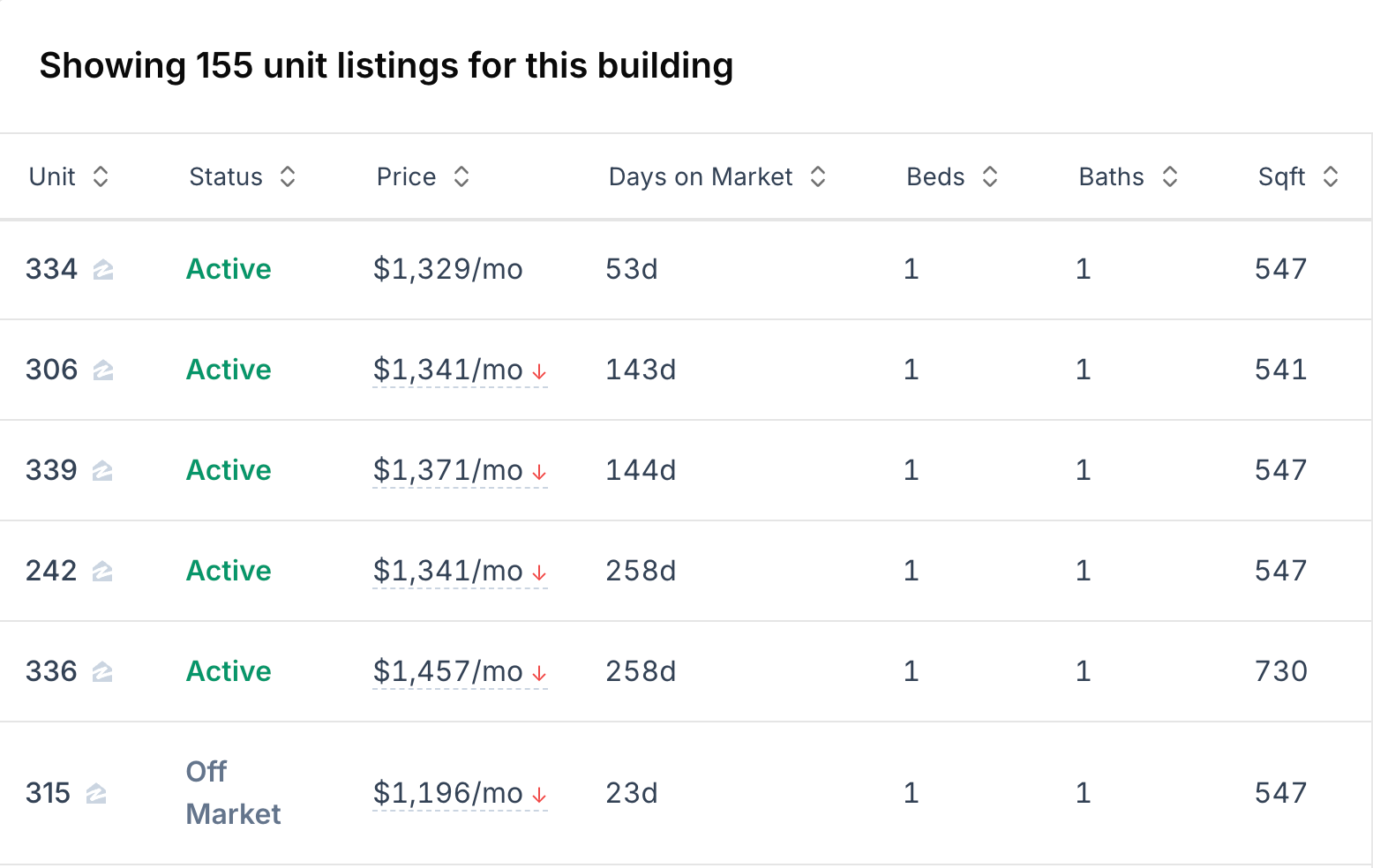Click the 155 unit listings heading
1373x868 pixels.
coord(386,66)
